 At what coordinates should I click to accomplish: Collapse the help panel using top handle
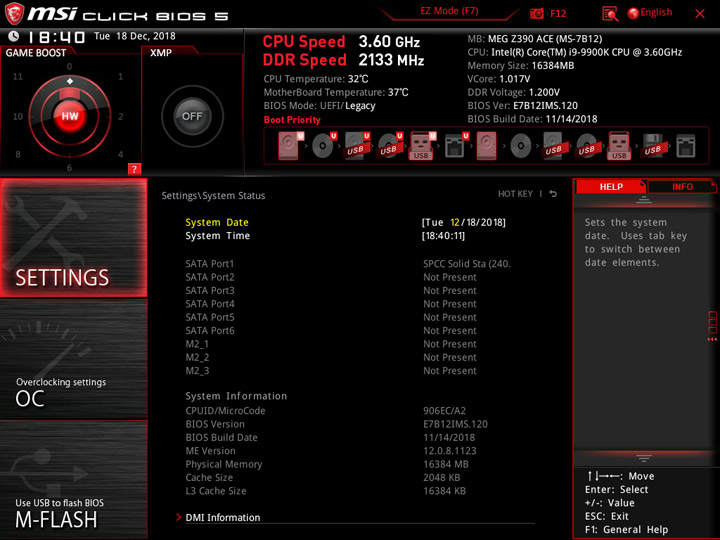pyautogui.click(x=644, y=200)
